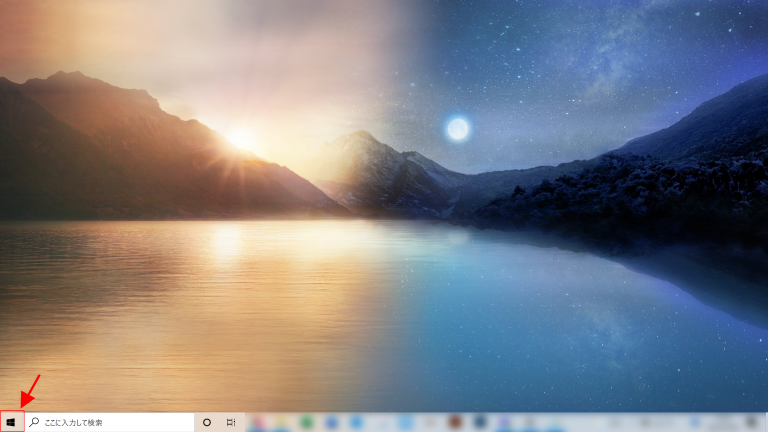This screenshot has height=432, width=768.
Task: Click the taskbar search box
Action: click(x=109, y=422)
